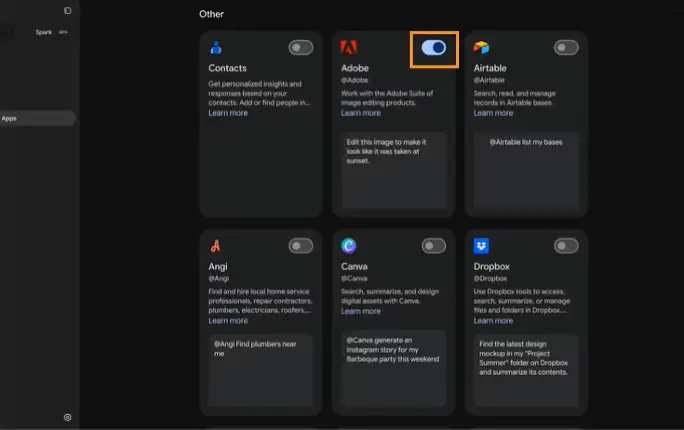Click the @Adobe handle text
684x430 pixels.
tap(354, 80)
